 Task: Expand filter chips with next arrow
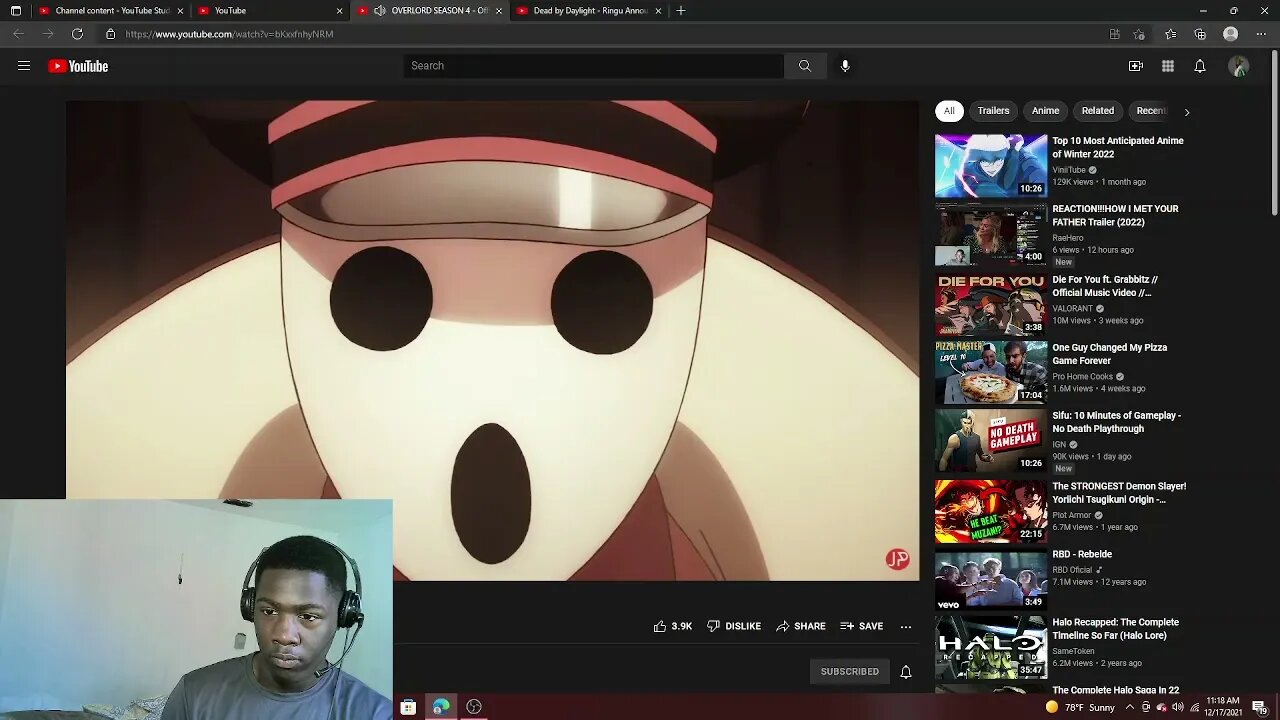click(x=1187, y=112)
